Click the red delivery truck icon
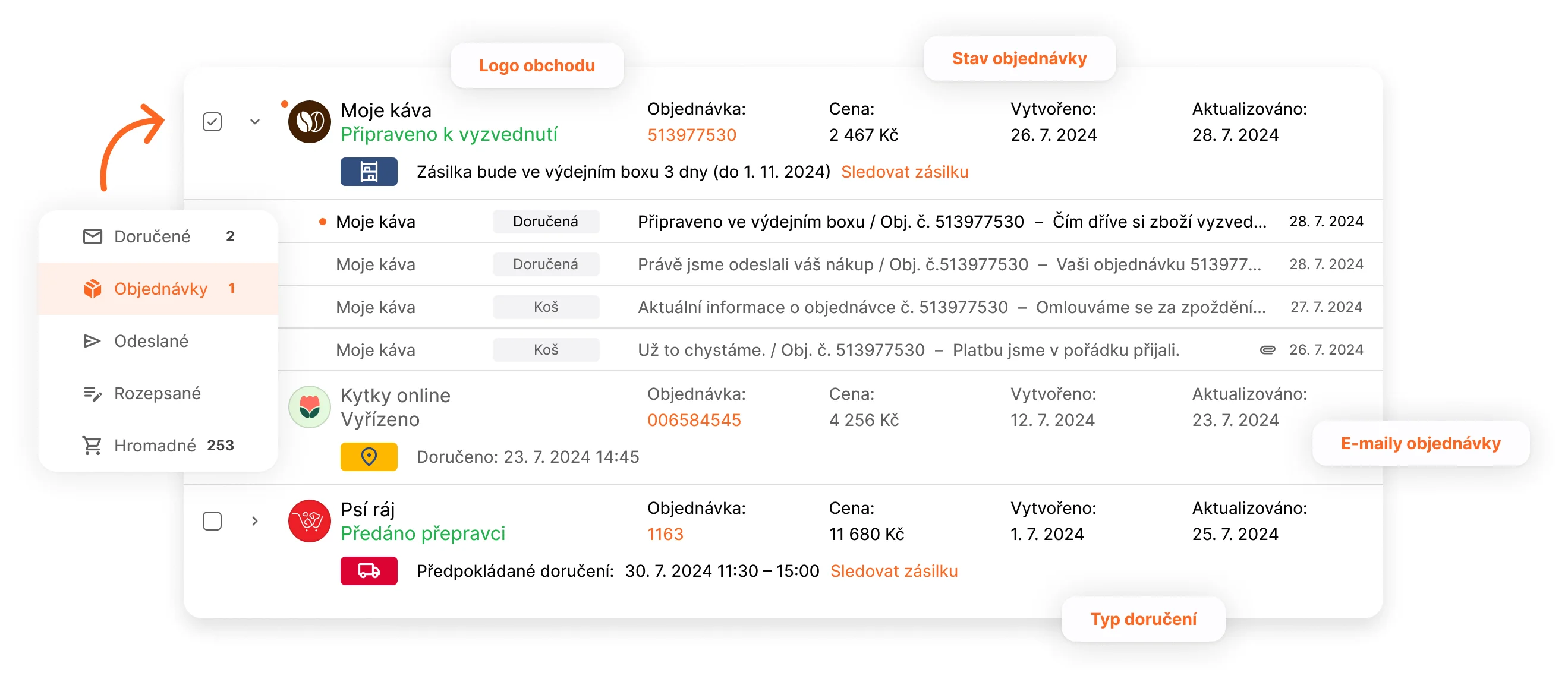 369,571
